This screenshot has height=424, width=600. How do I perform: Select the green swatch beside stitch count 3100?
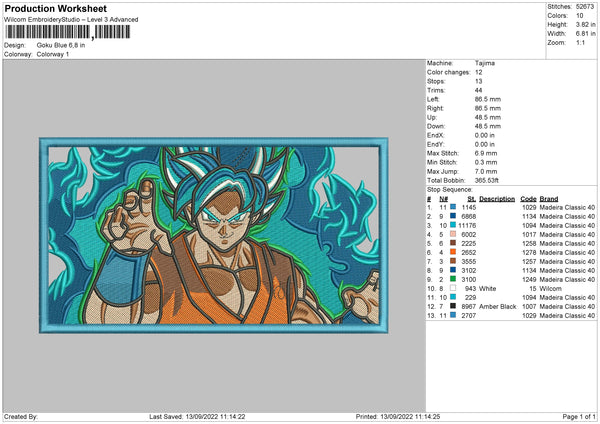453,279
